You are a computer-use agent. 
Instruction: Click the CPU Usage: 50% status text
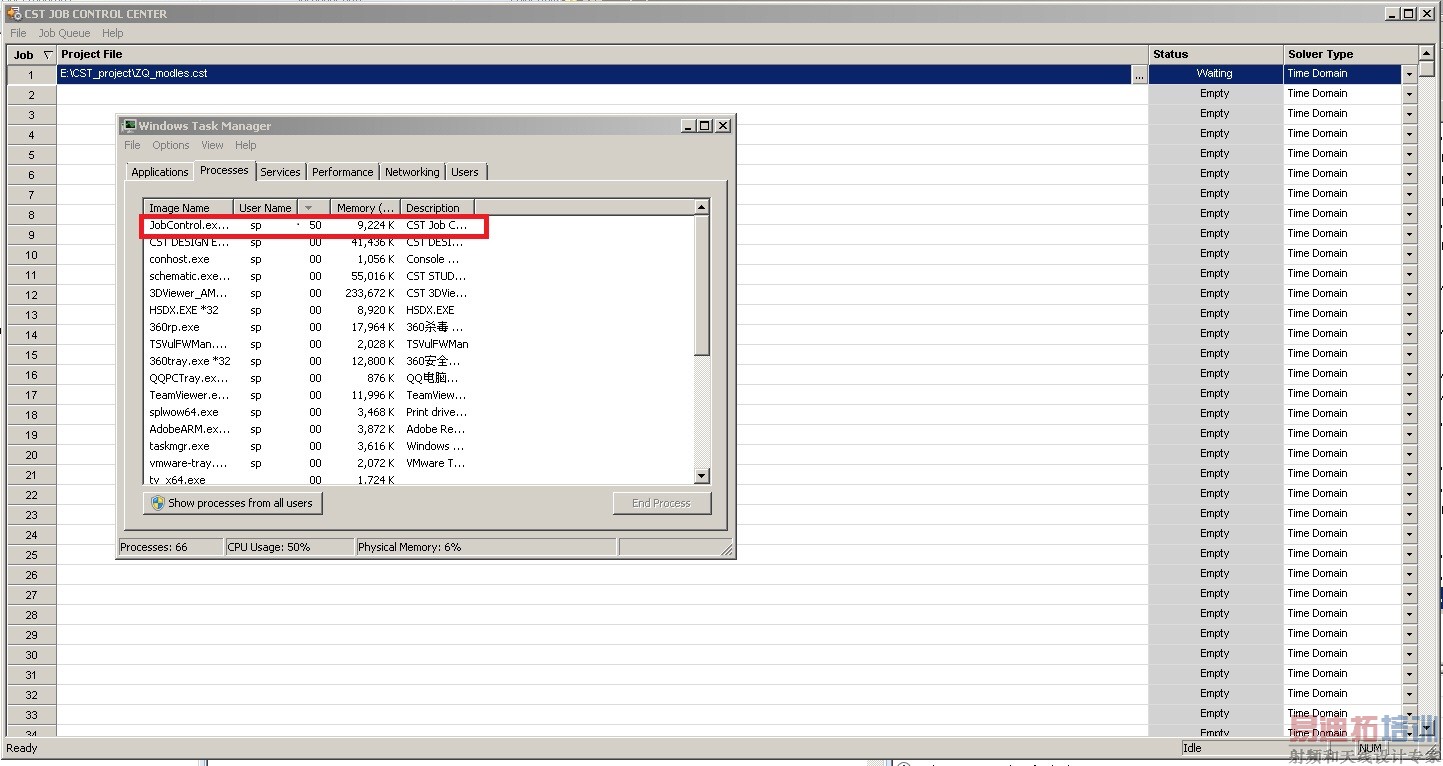(x=269, y=547)
